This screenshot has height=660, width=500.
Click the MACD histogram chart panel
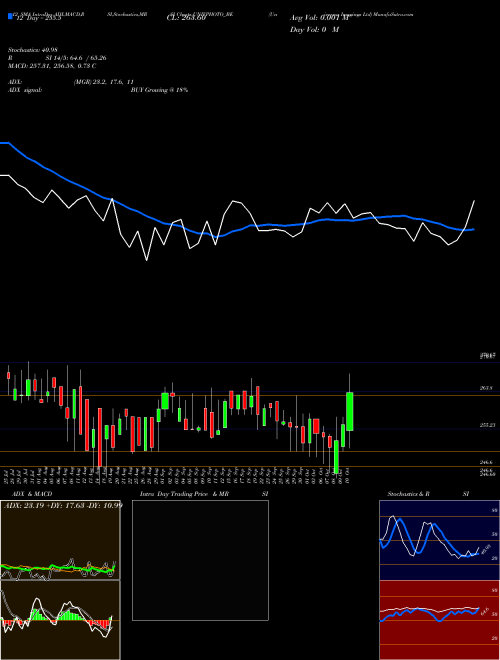click(60, 620)
